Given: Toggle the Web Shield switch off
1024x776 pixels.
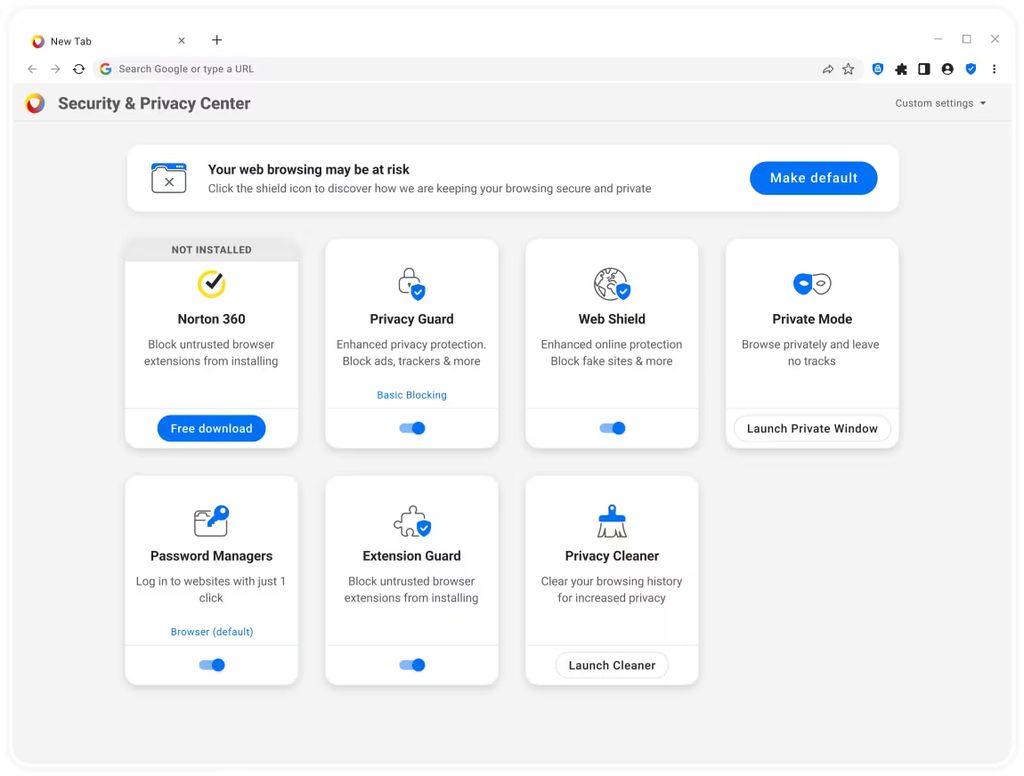Looking at the screenshot, I should [x=611, y=426].
